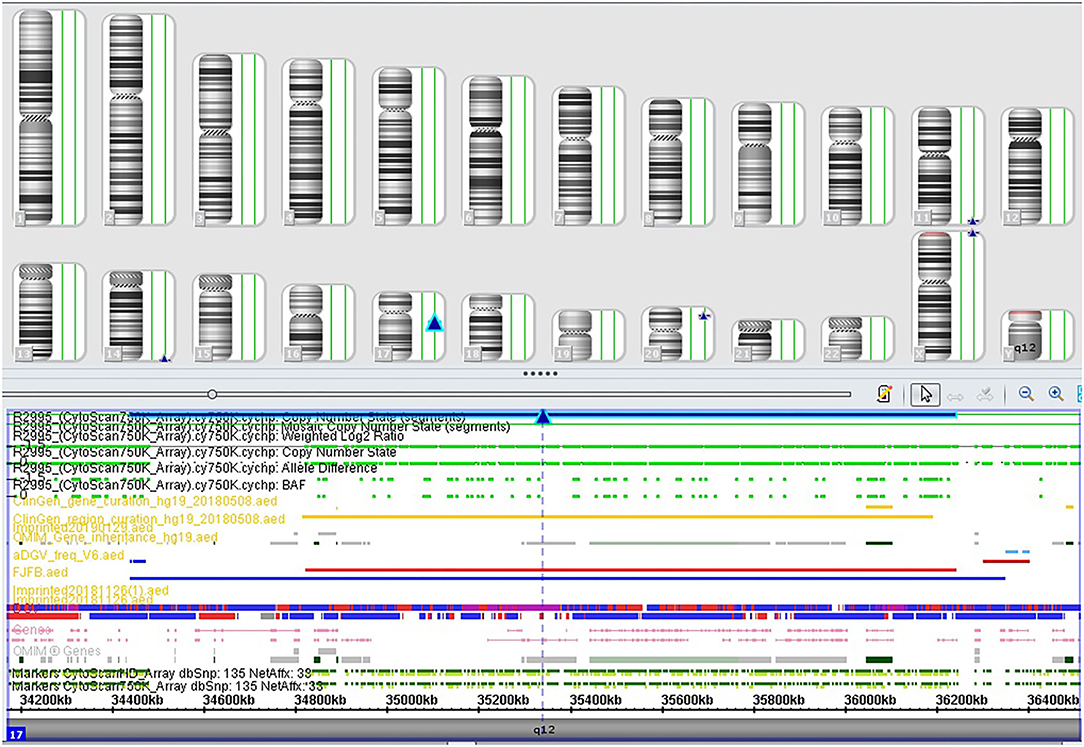Select the Y chromosome ideogram
This screenshot has width=1084, height=747.
[x=1025, y=335]
